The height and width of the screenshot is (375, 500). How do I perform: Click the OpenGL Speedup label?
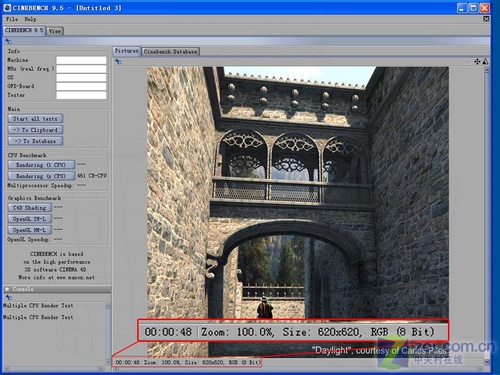[28, 239]
